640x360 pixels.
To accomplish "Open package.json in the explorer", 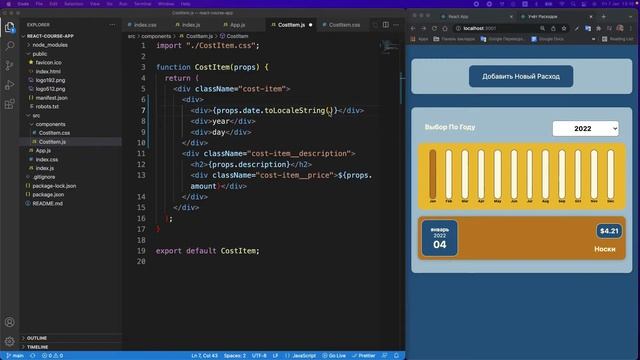I will pos(48,195).
